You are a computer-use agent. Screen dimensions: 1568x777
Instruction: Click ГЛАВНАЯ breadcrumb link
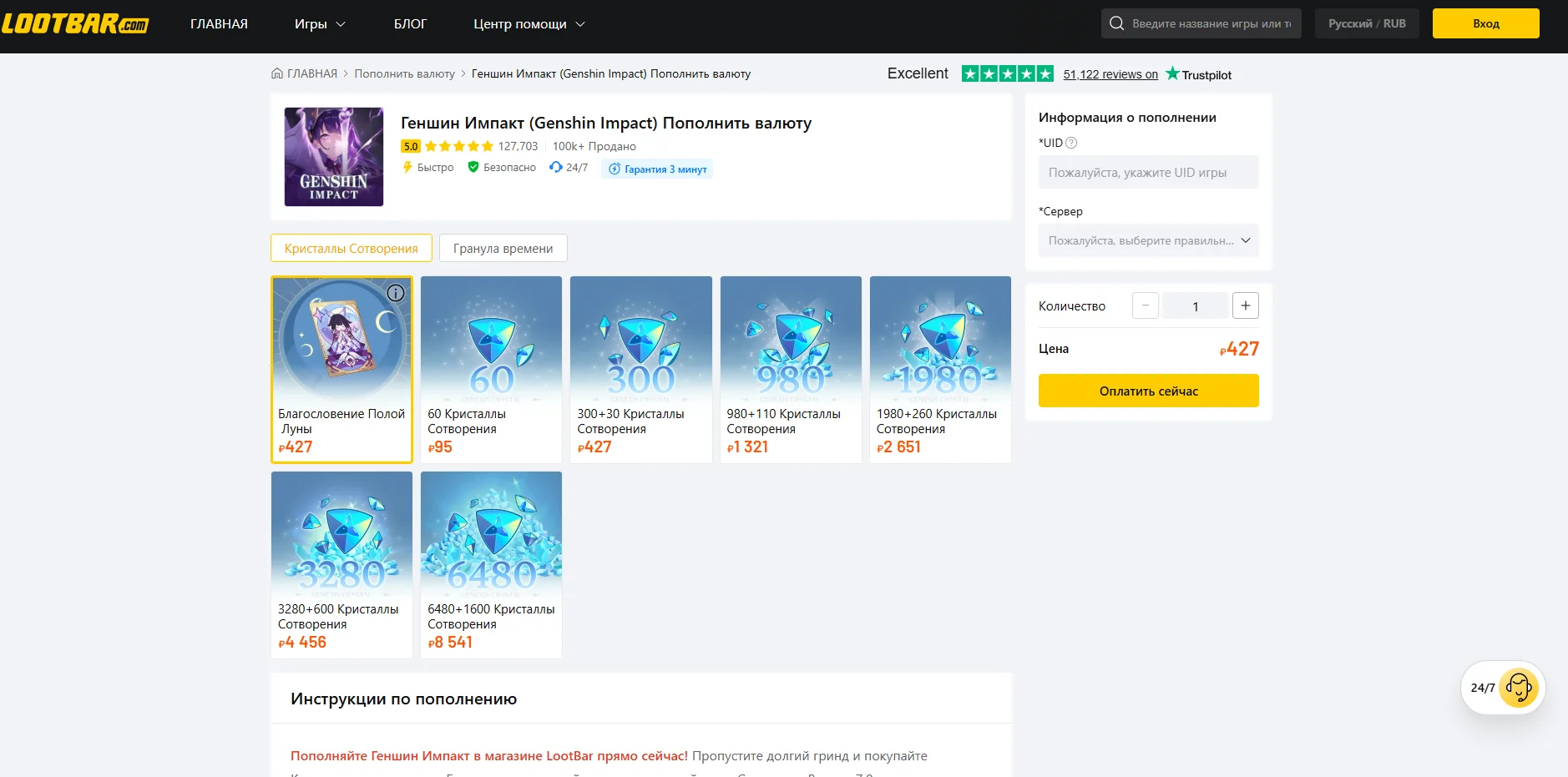(312, 73)
